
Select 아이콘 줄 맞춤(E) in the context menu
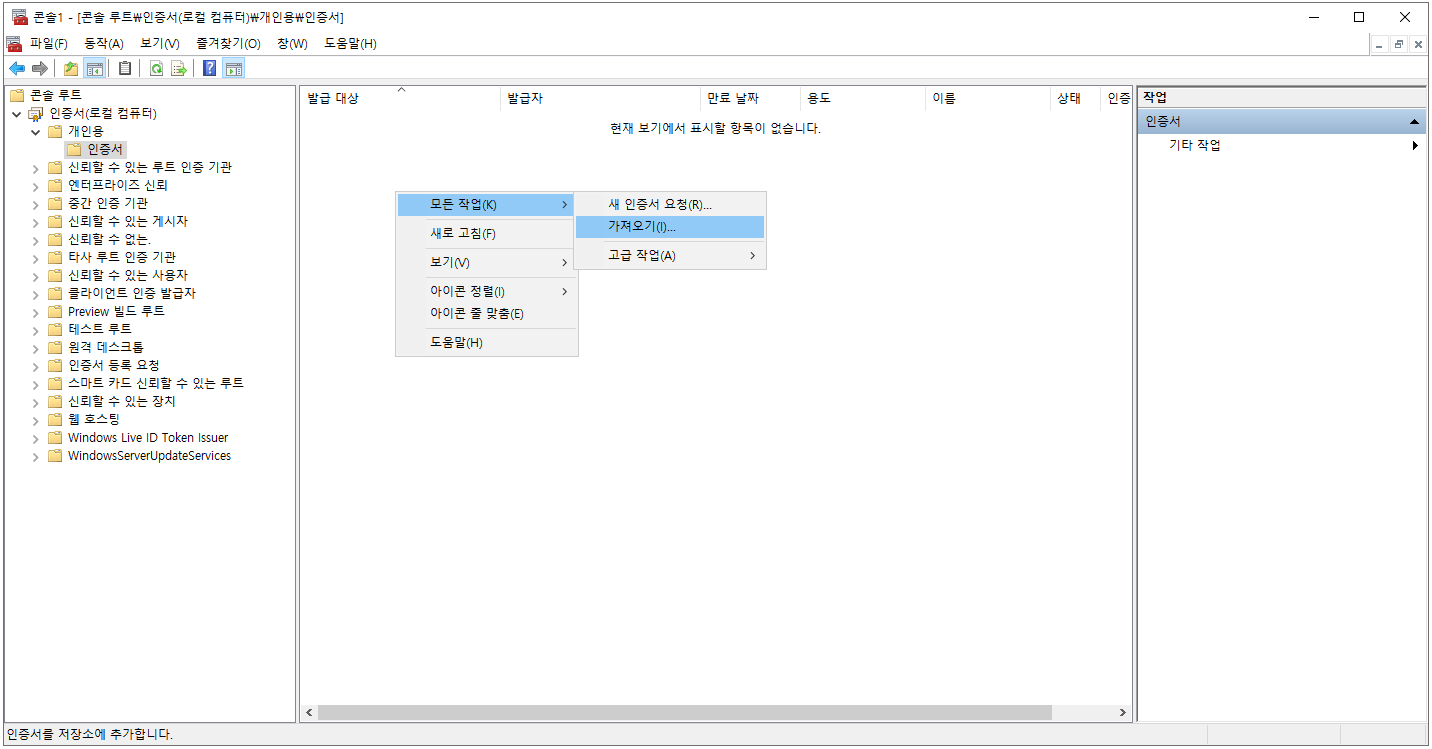486,313
